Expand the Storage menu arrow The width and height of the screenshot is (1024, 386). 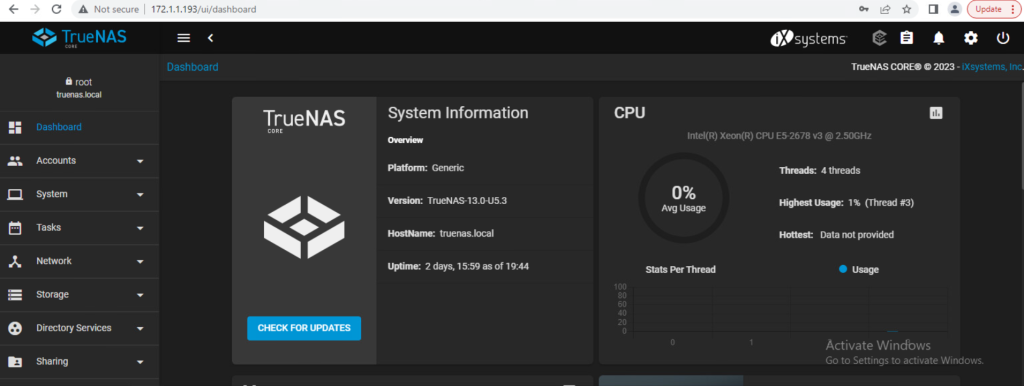tap(140, 295)
